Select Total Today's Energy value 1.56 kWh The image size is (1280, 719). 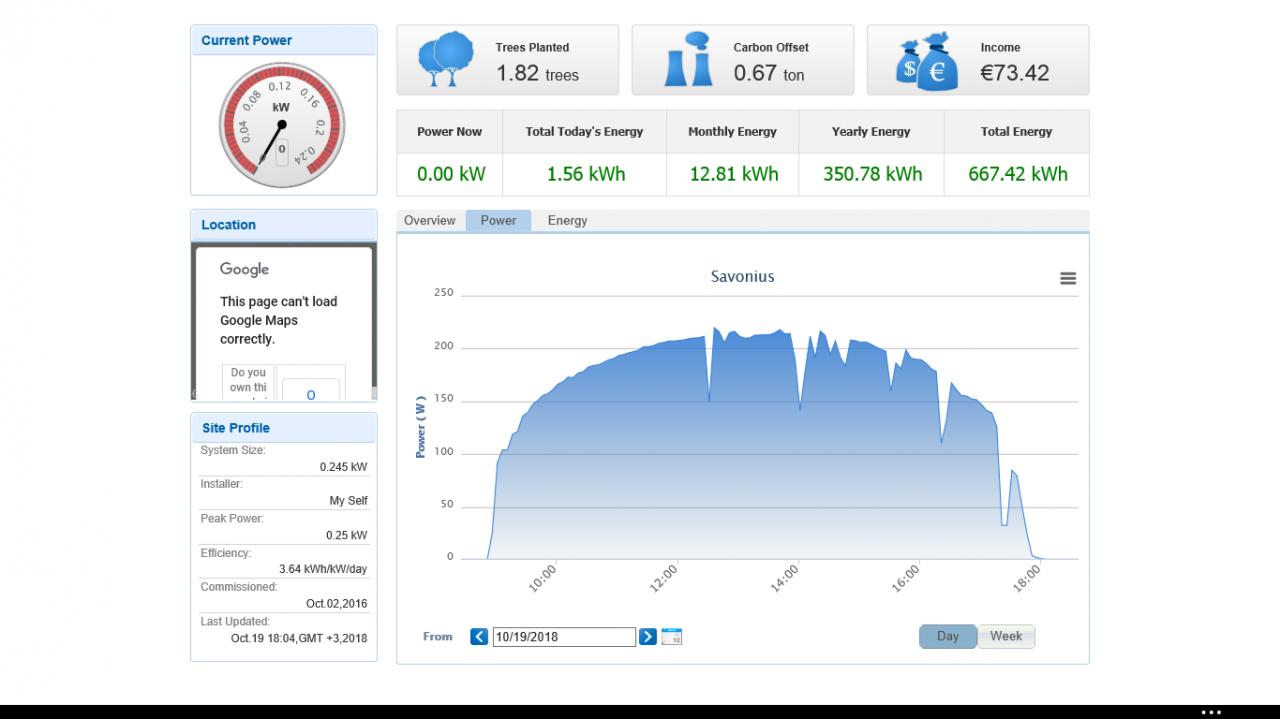(586, 174)
